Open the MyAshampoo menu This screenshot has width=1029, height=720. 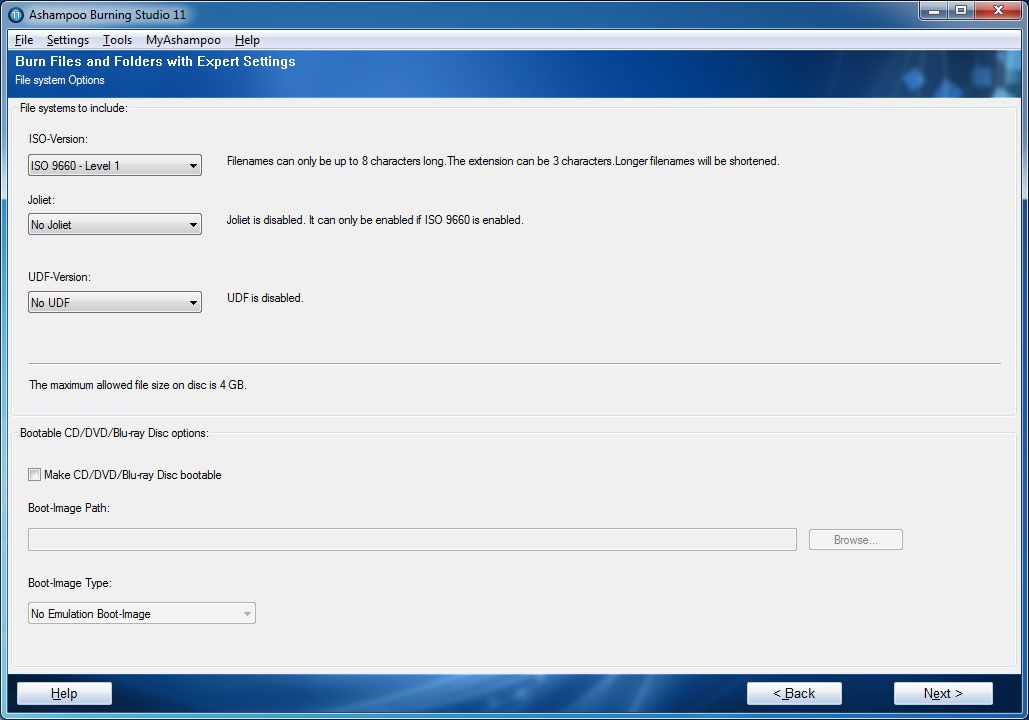pyautogui.click(x=183, y=40)
